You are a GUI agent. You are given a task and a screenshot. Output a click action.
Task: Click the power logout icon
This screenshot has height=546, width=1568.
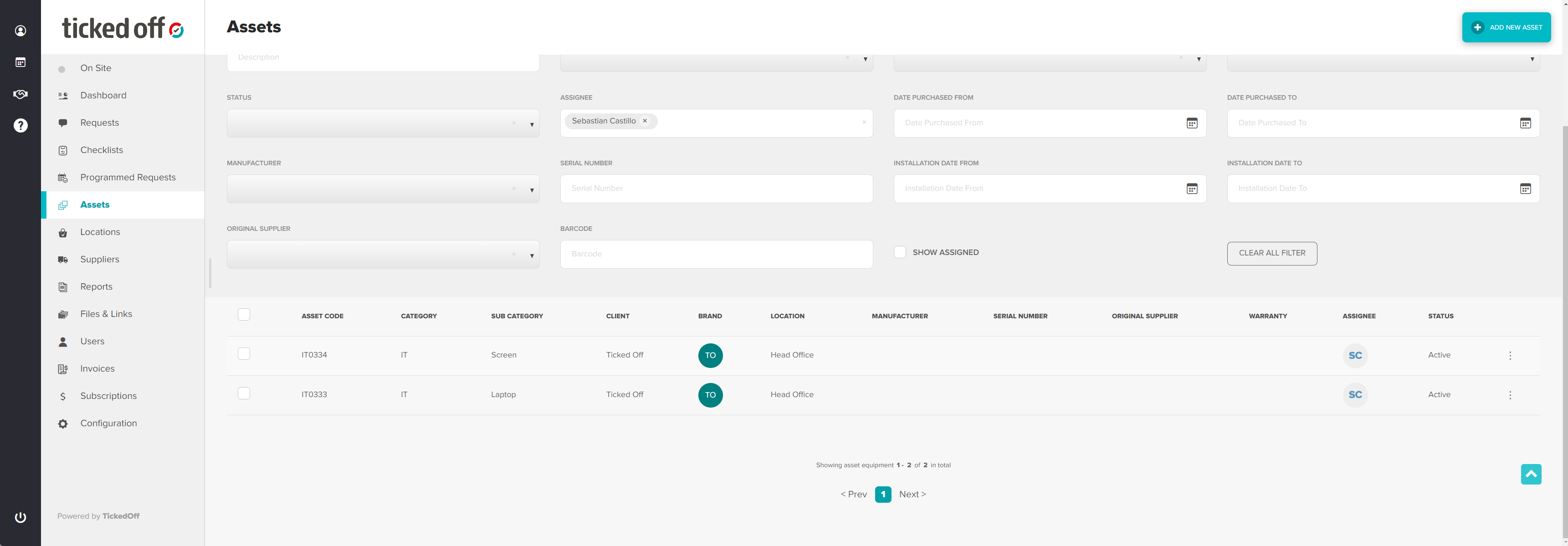click(x=20, y=517)
